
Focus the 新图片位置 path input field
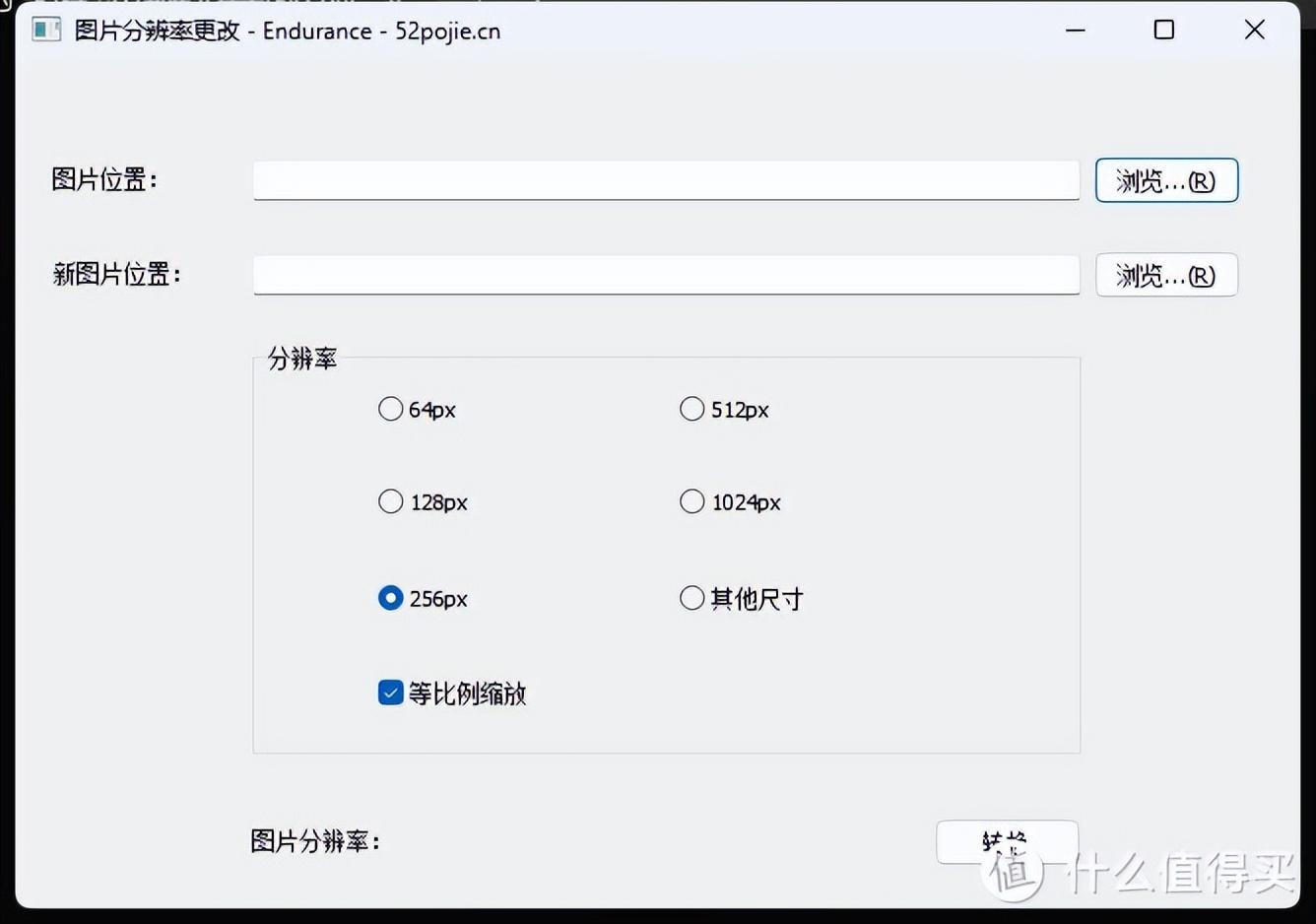coord(666,275)
